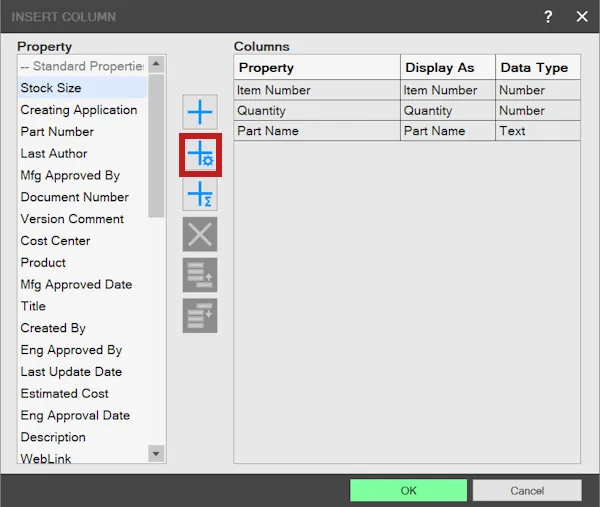The width and height of the screenshot is (600, 507).
Task: Select Estimated Cost property
Action: 82,393
